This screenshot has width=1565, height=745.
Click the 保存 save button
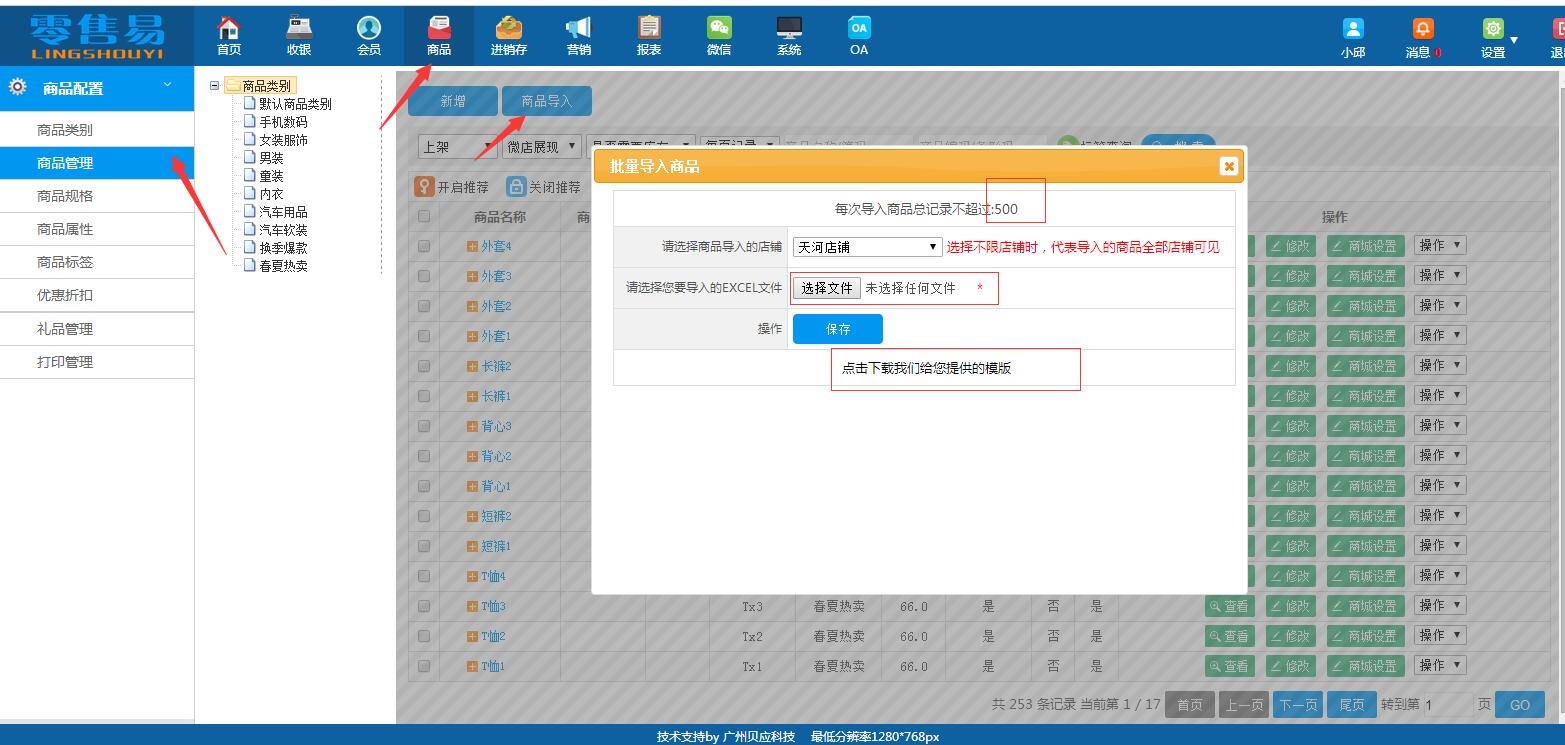(x=837, y=328)
